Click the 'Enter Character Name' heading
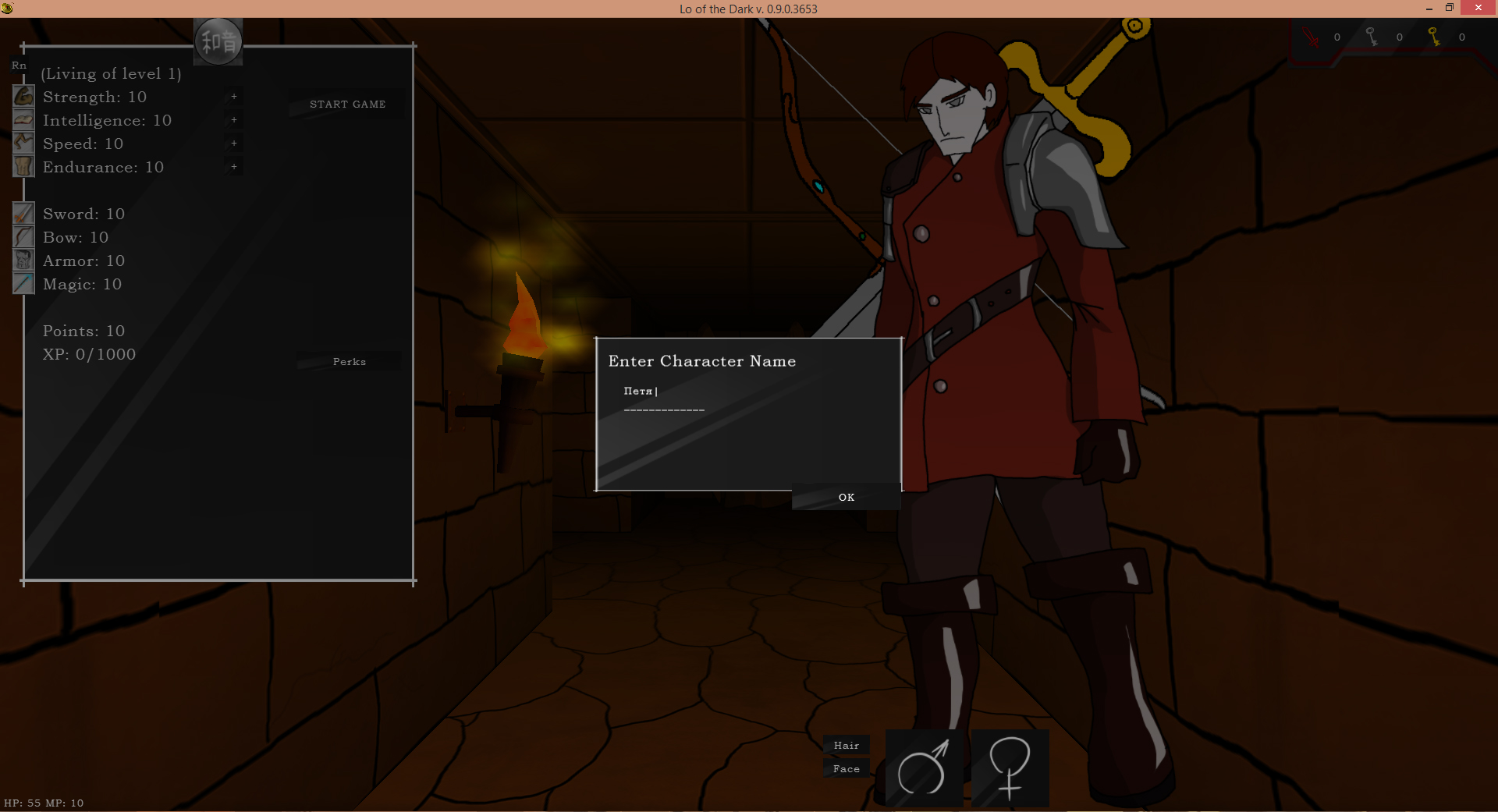The width and height of the screenshot is (1498, 812). coord(702,361)
